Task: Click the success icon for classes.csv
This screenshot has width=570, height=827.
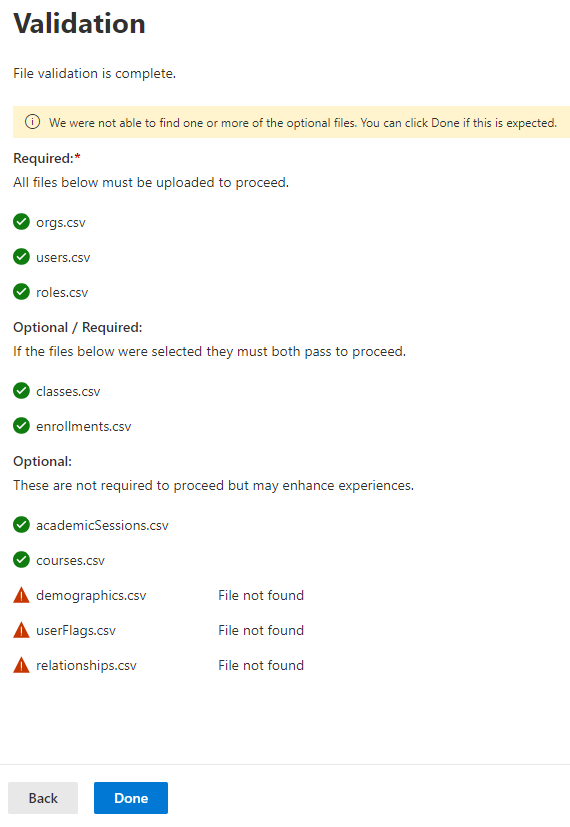Action: [x=21, y=391]
